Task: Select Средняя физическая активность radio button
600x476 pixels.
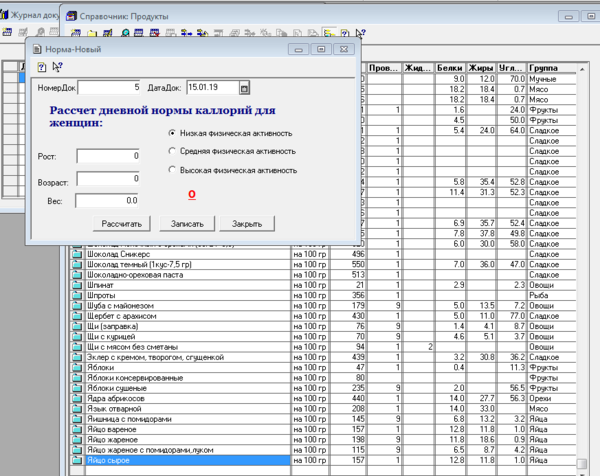Action: (172, 151)
